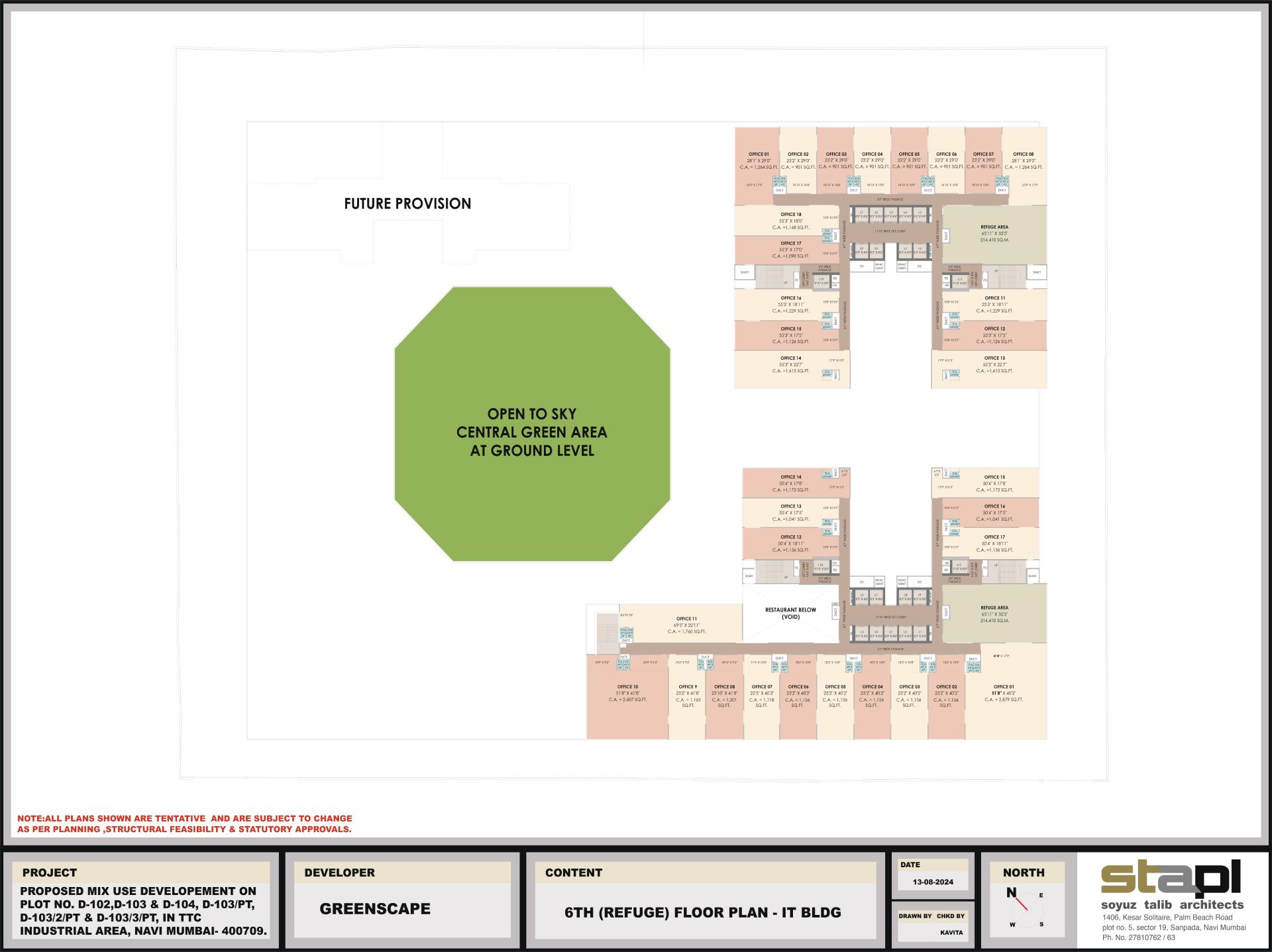
Task: Select the 6TH (REFUGE) FLOOR PLAN - IT BLDG title
Action: [703, 912]
